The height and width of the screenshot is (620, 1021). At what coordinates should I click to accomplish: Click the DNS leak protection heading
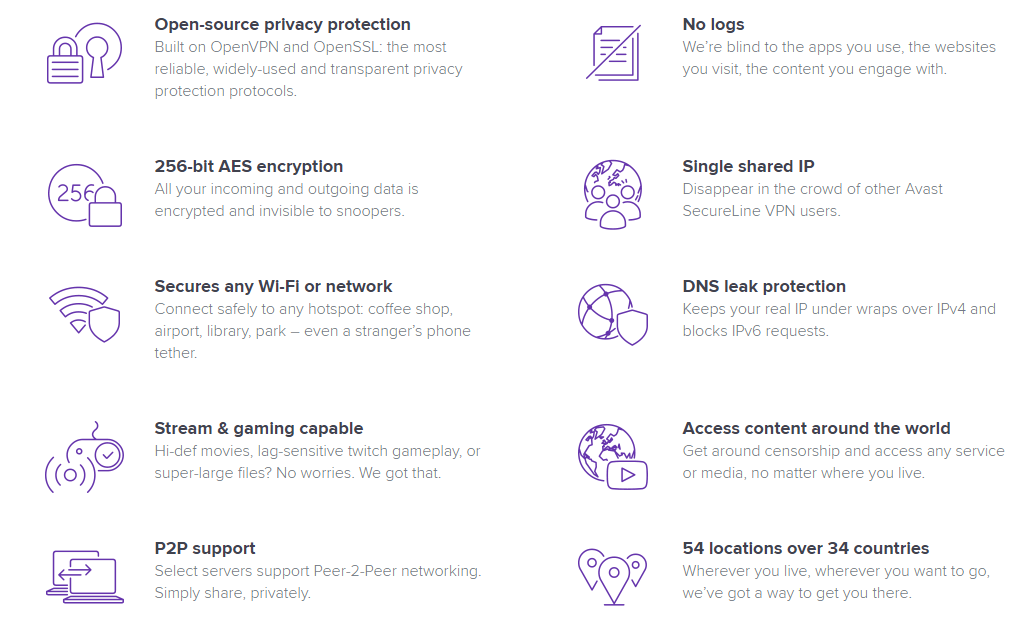tap(764, 287)
